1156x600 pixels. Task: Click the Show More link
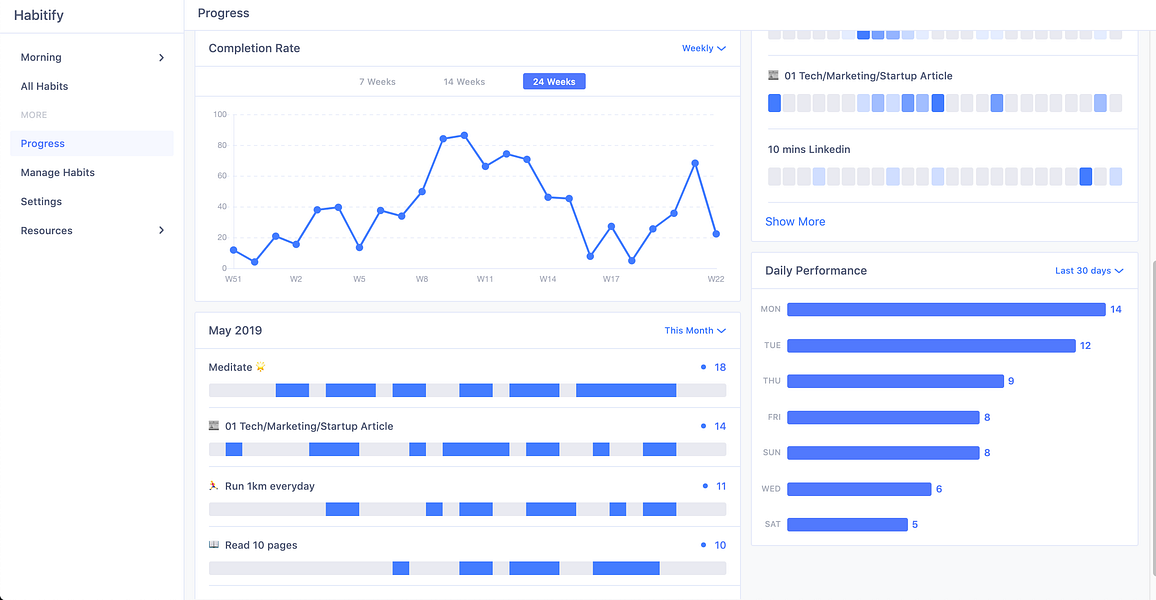click(x=795, y=221)
